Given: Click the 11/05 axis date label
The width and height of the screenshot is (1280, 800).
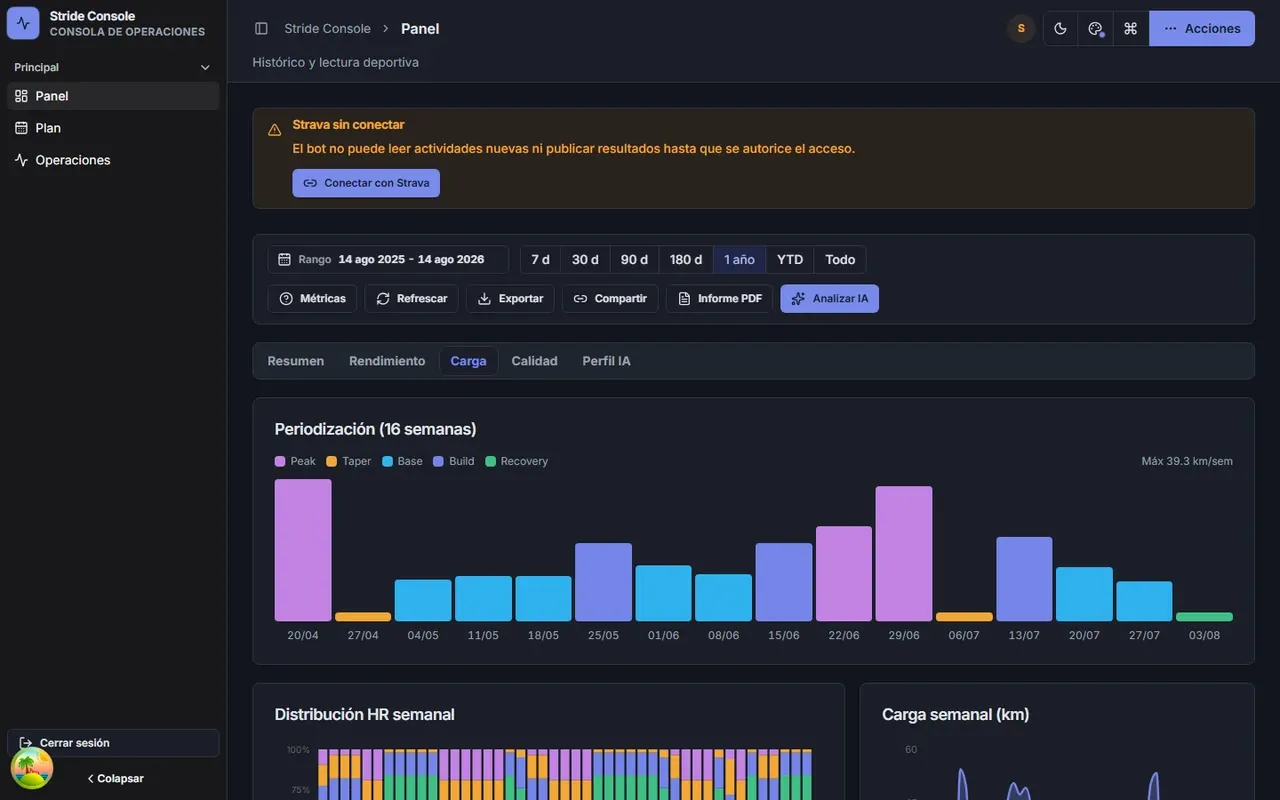Looking at the screenshot, I should pyautogui.click(x=483, y=636).
